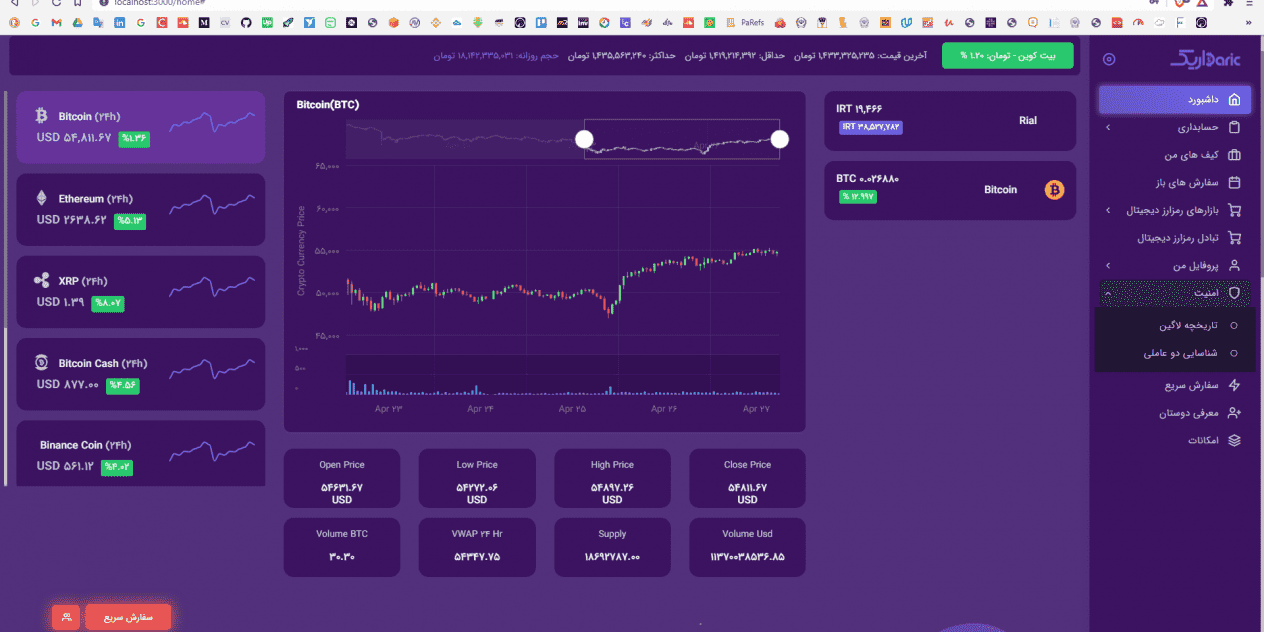Screen dimensions: 1264x632
Task: Click the Open Price stat card
Action: [342, 478]
